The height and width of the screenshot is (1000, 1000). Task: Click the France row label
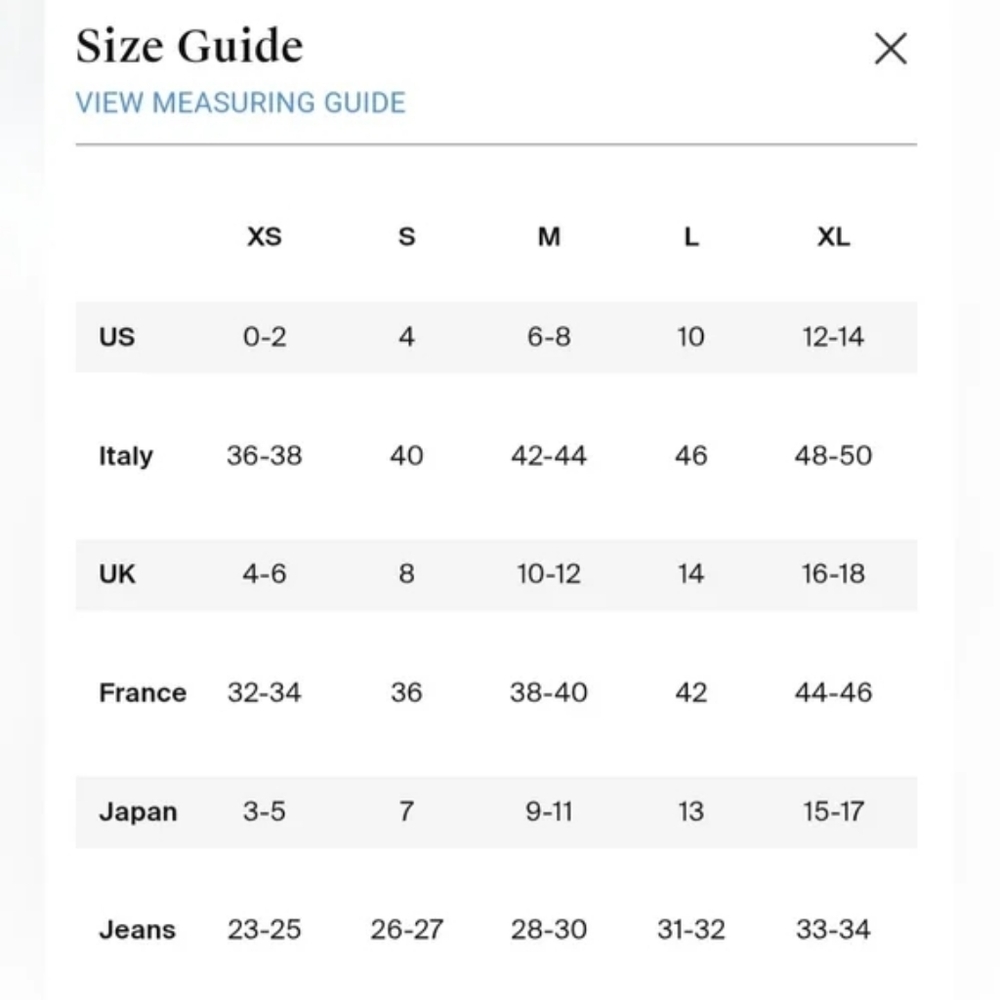tap(143, 693)
